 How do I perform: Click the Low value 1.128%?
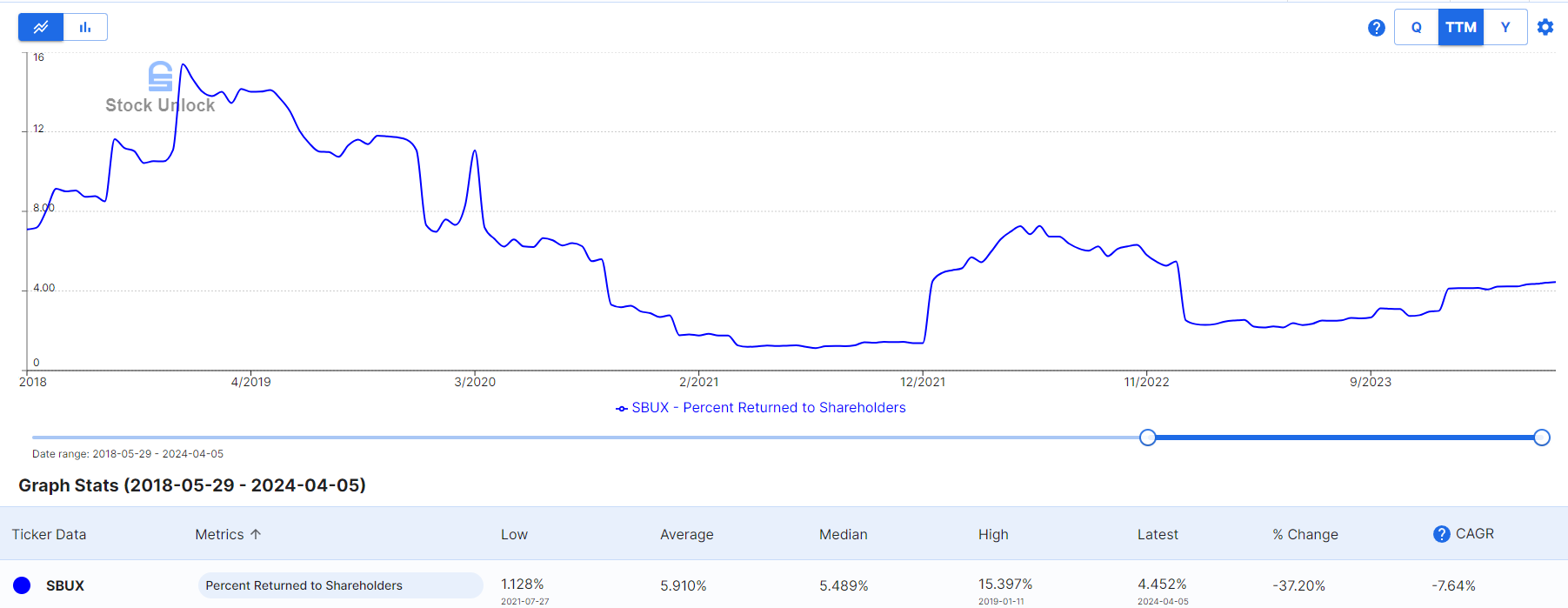point(523,584)
